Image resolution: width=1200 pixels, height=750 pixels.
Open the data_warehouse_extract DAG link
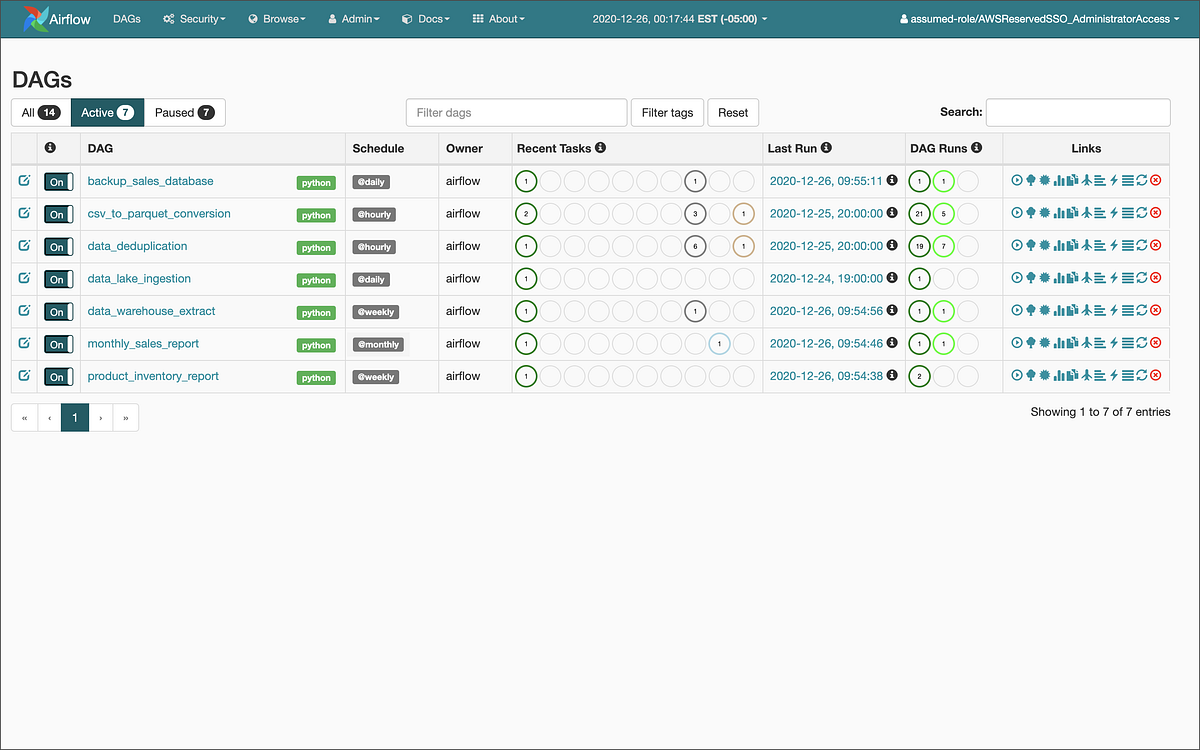coord(150,311)
